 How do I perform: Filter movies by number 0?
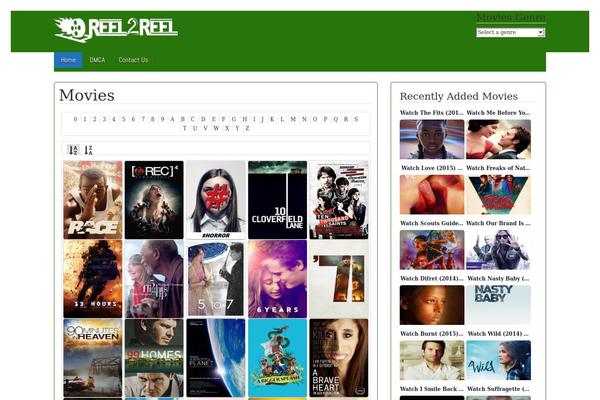75,119
